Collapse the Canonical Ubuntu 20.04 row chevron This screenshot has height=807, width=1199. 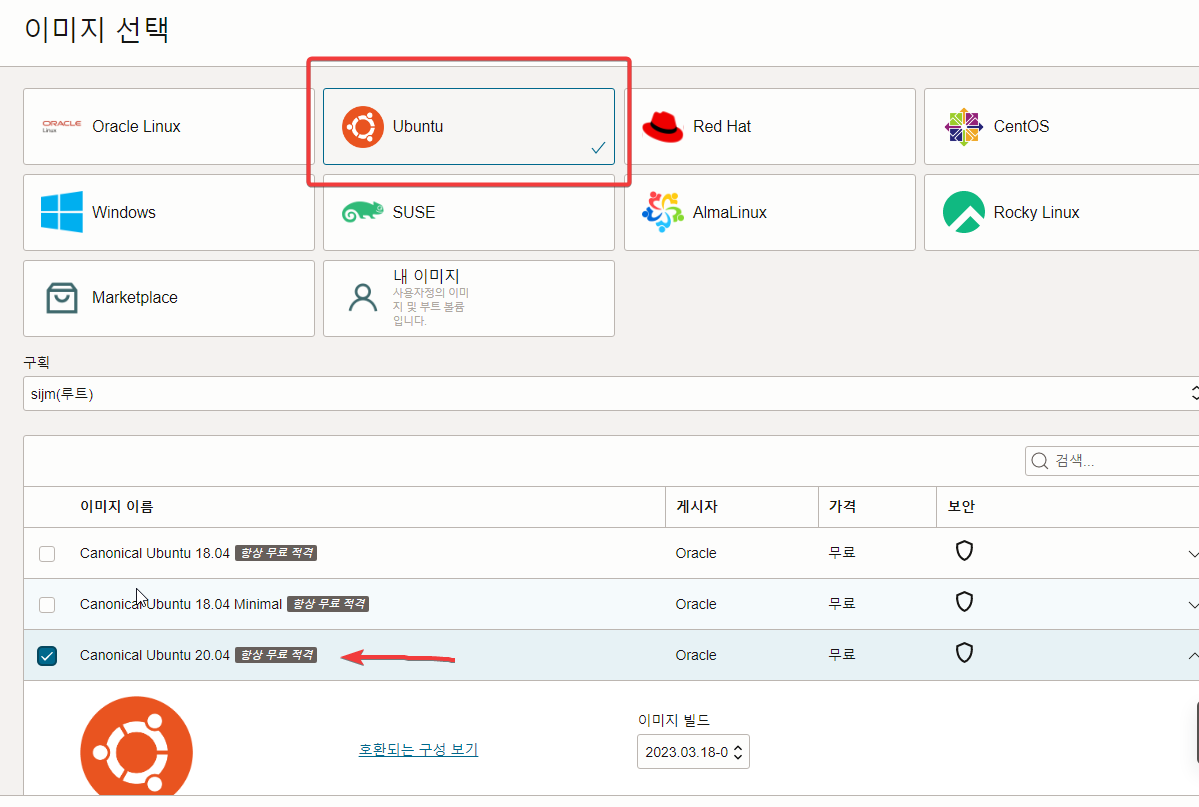(1193, 656)
